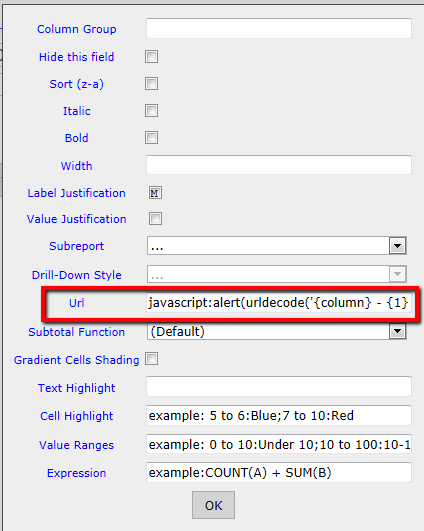
Task: Click the Value Ranges input field
Action: [x=279, y=444]
